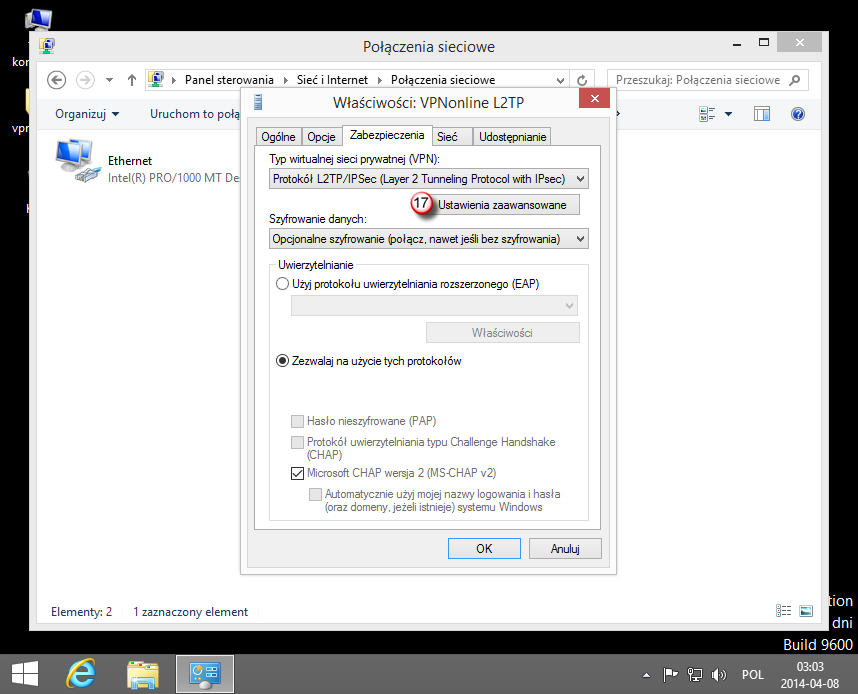
Task: Click the forward navigation arrow
Action: coord(85,80)
